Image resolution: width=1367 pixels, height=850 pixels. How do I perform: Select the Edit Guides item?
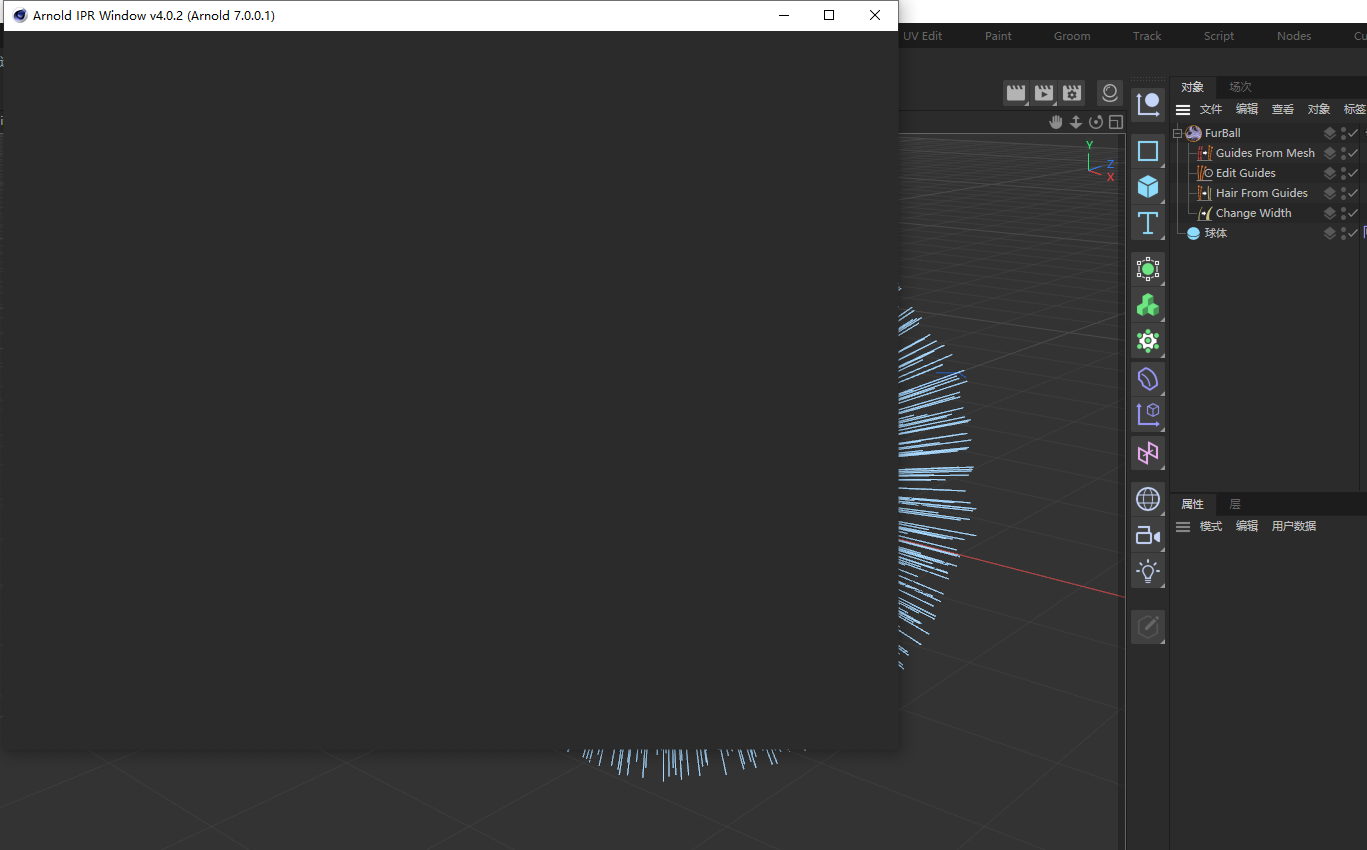pos(1245,173)
